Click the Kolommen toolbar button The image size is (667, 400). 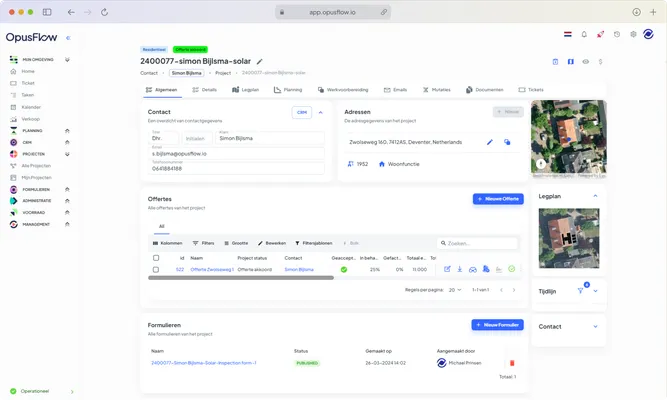coord(168,243)
